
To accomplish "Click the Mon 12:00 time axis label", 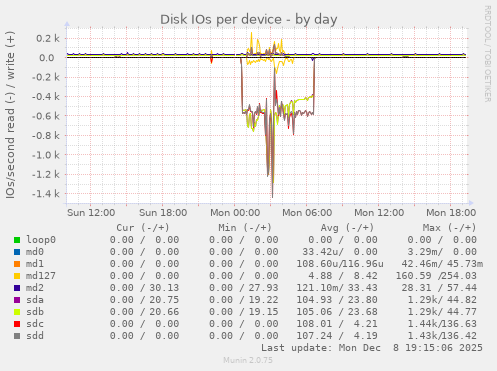I will pyautogui.click(x=379, y=213).
